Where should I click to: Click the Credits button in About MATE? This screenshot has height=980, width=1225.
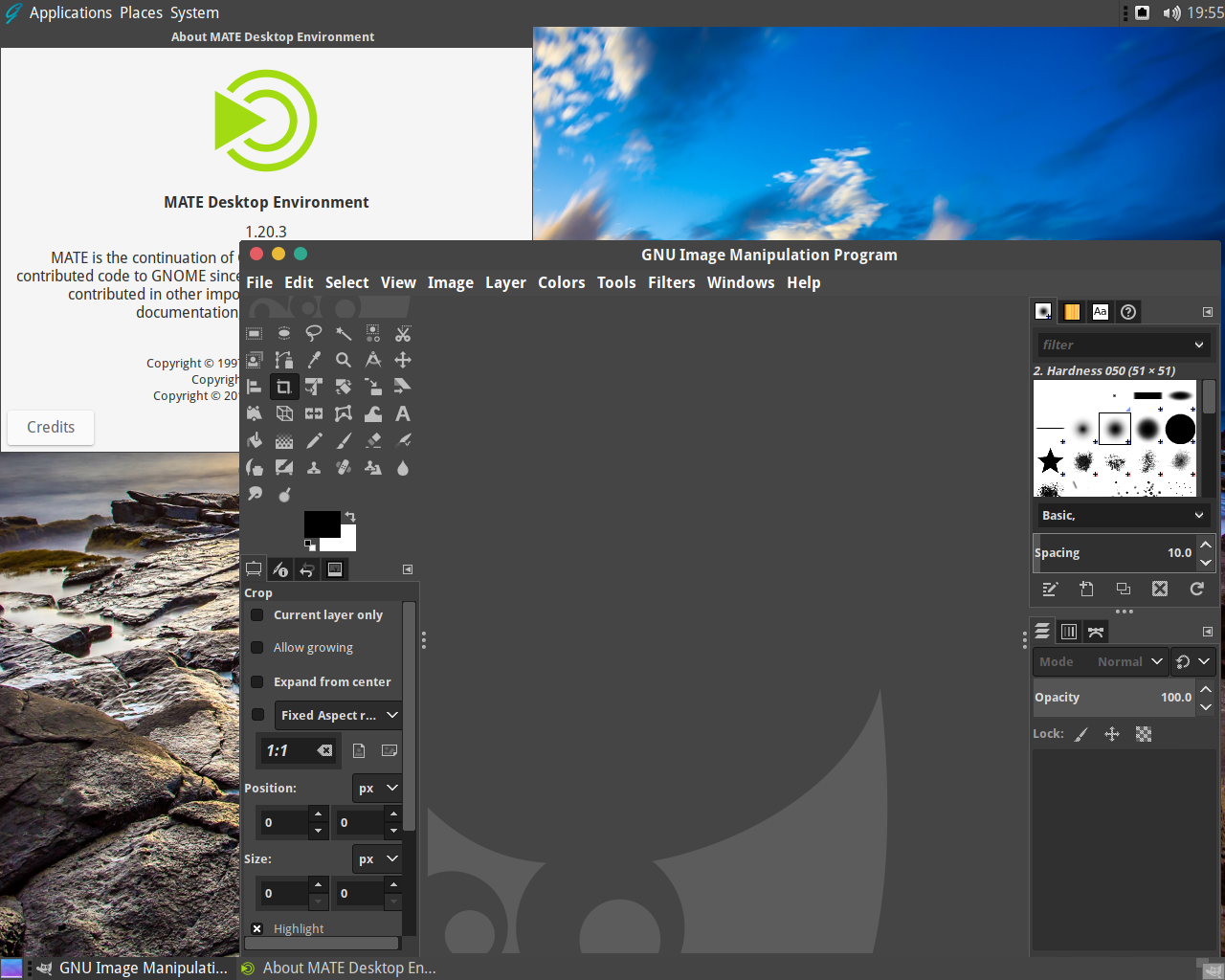51,427
